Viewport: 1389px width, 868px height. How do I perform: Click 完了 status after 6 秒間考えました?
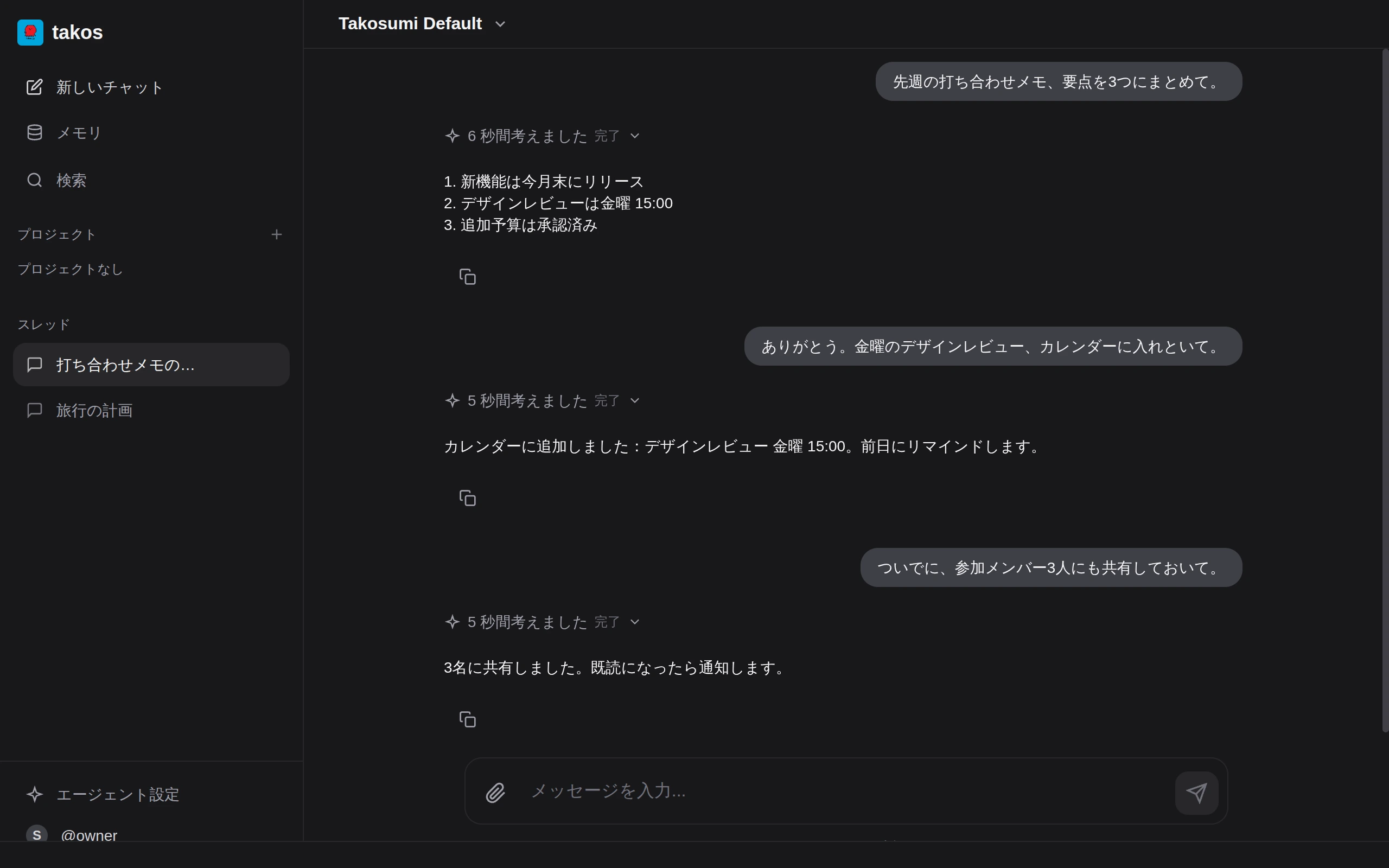[607, 136]
